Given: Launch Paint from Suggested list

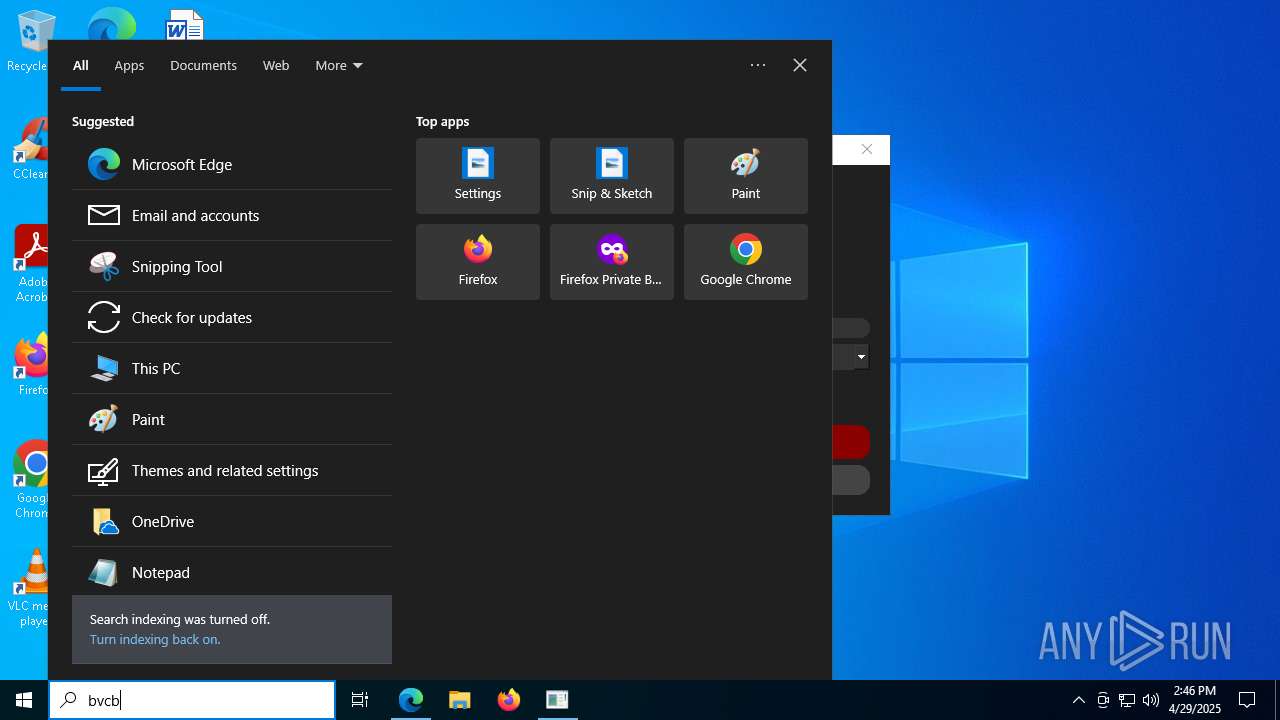Looking at the screenshot, I should tap(232, 419).
